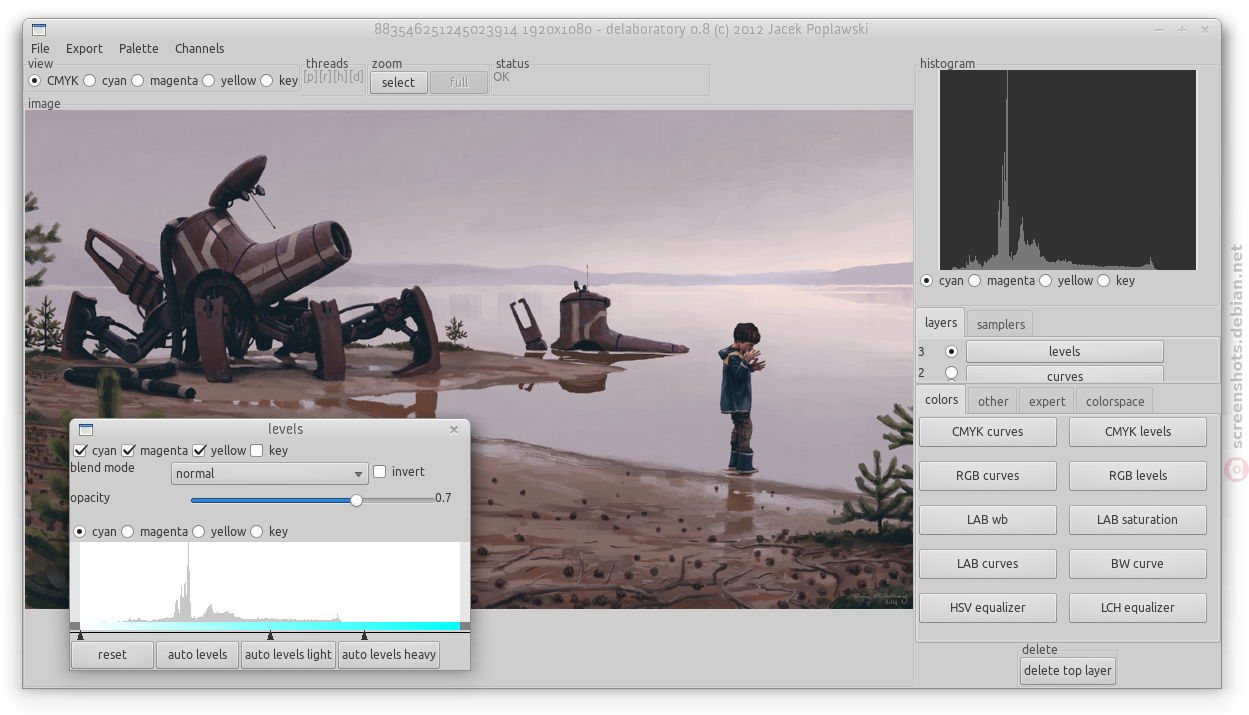
Task: Add a LAB wb layer
Action: (987, 520)
